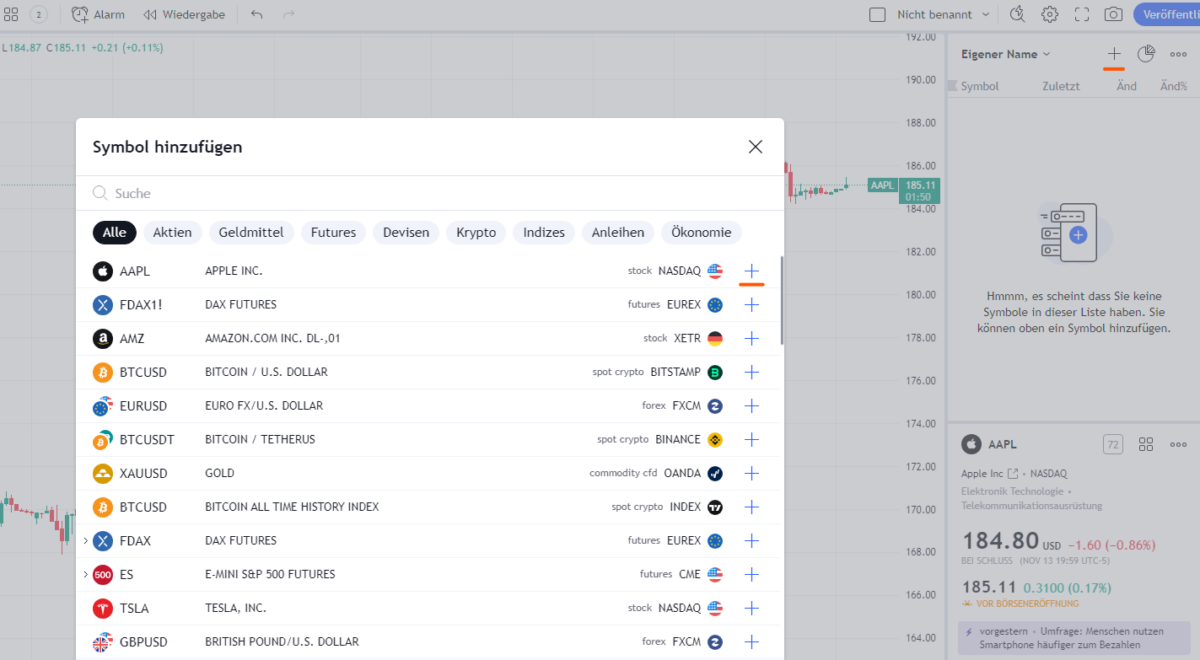Sort watchlist by Änd% column
The width and height of the screenshot is (1200, 660).
click(1173, 86)
